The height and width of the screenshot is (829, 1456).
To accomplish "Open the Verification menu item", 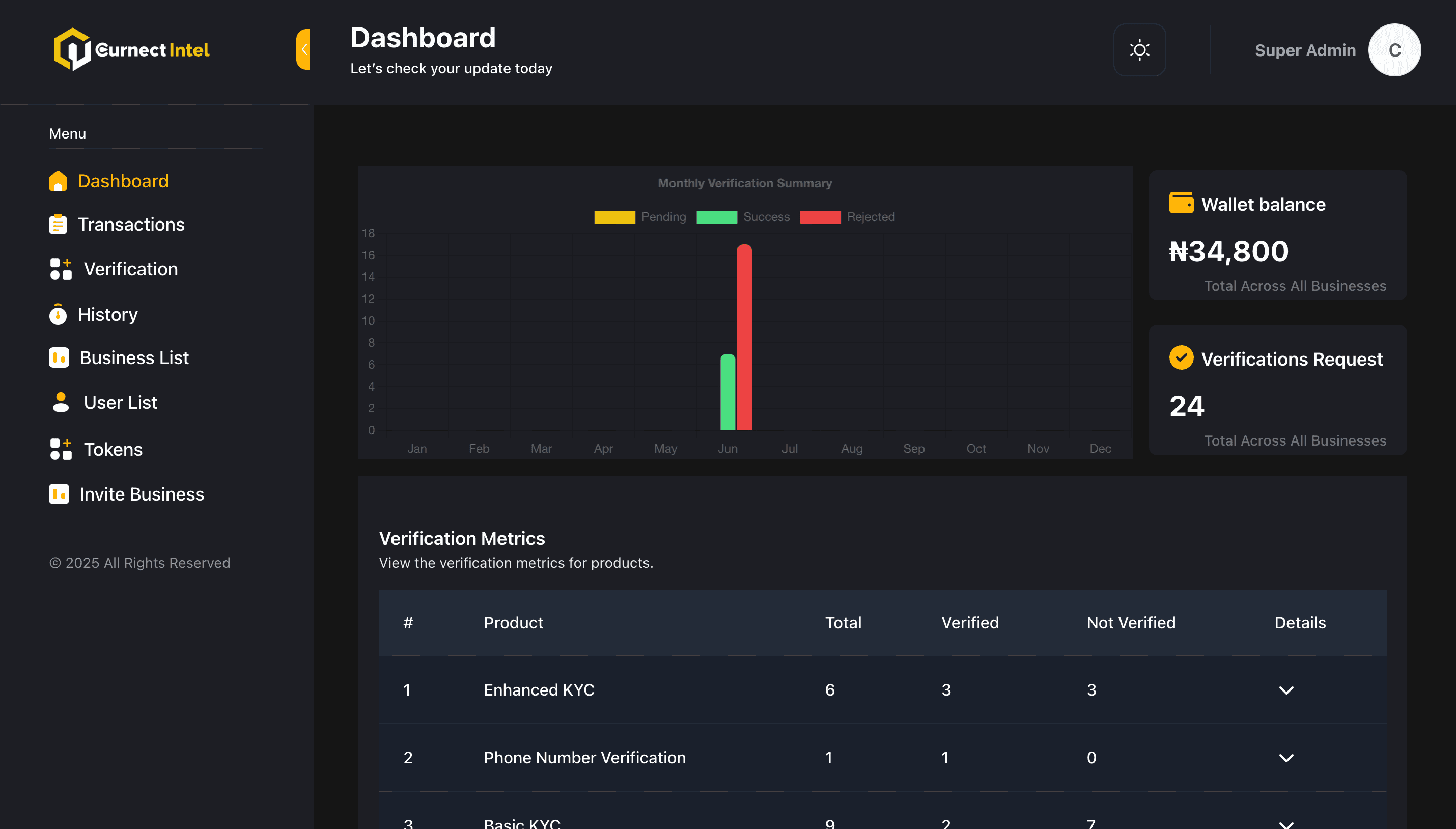I will [x=130, y=269].
